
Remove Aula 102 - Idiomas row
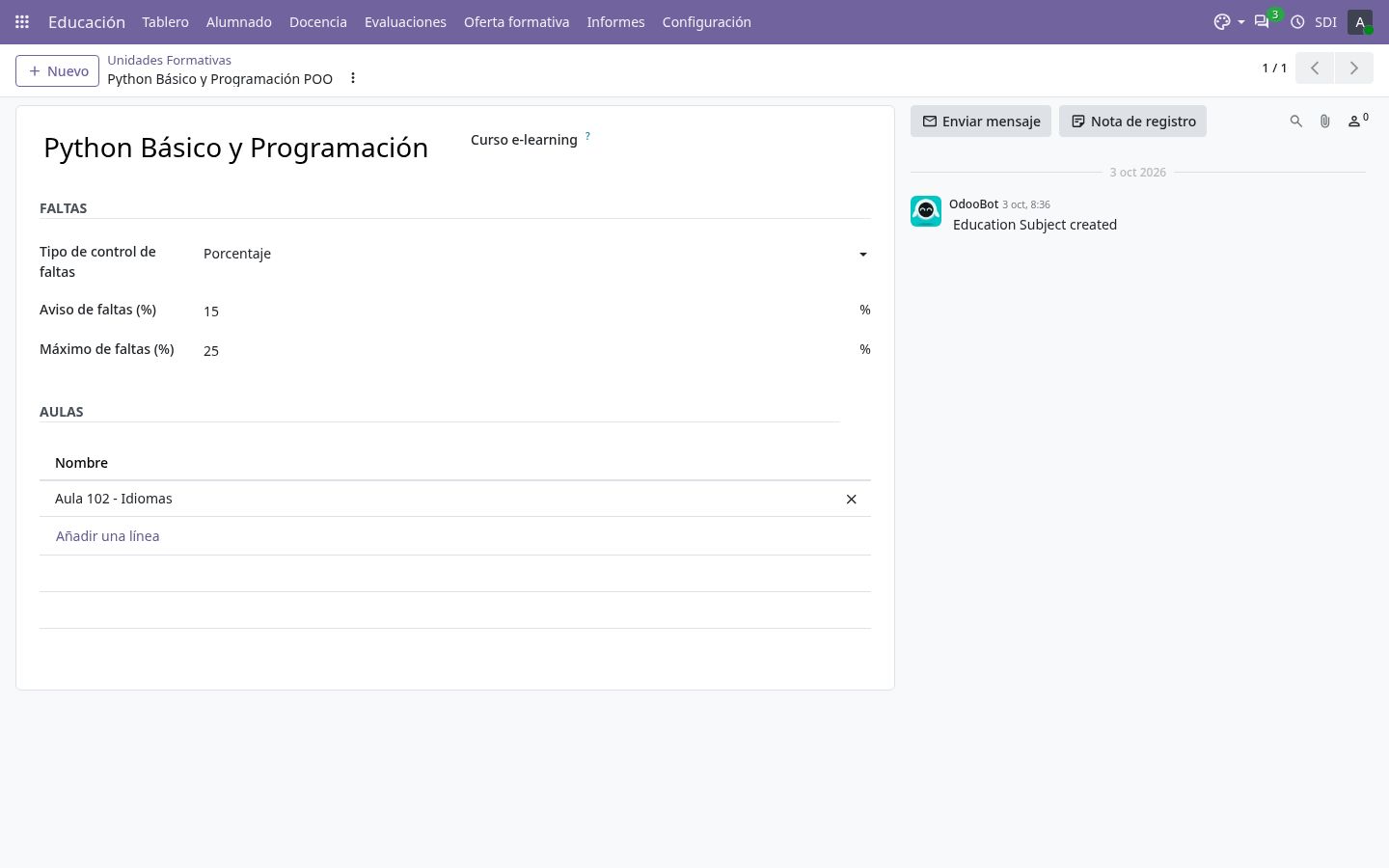852,500
